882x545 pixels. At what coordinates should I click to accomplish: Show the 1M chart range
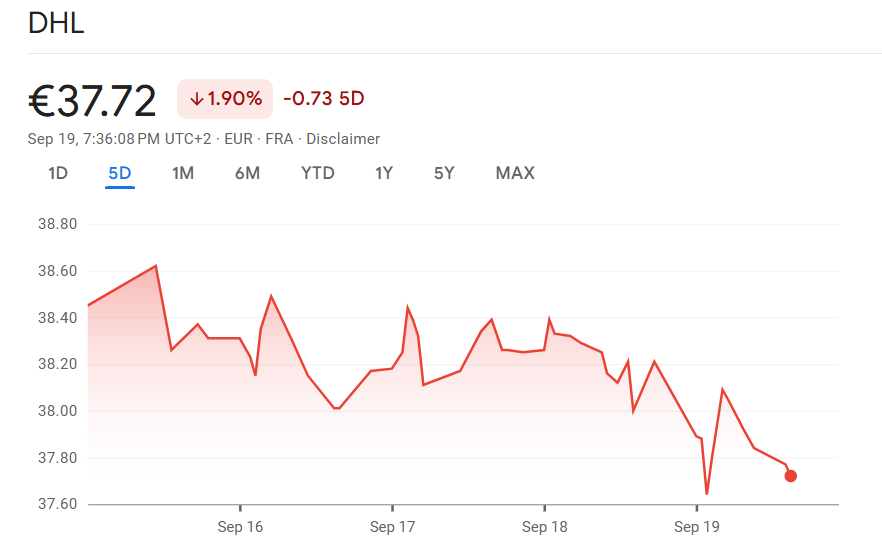183,173
